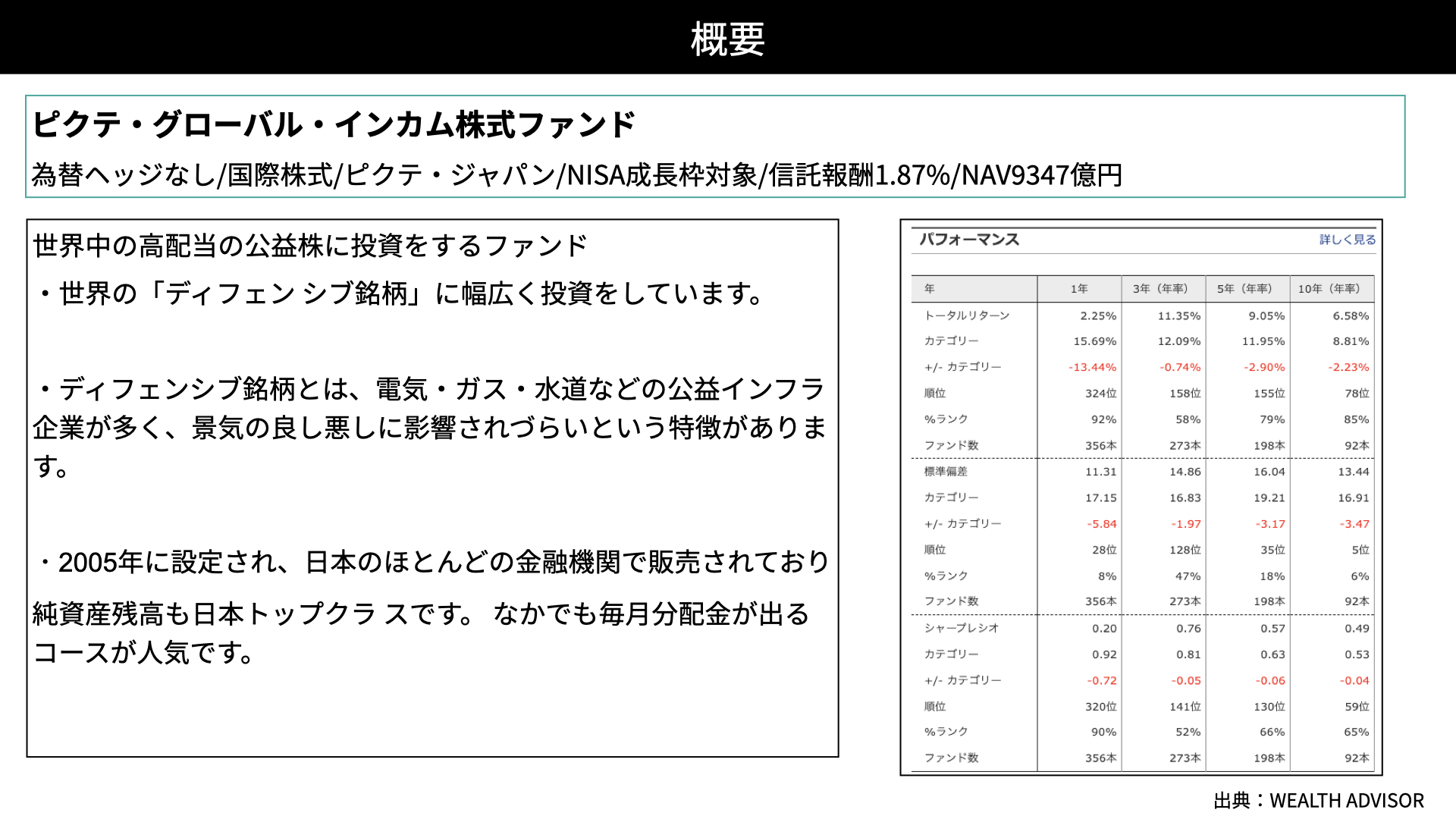Click the 320位 rank cell
This screenshot has height=819, width=1456.
[x=1100, y=707]
